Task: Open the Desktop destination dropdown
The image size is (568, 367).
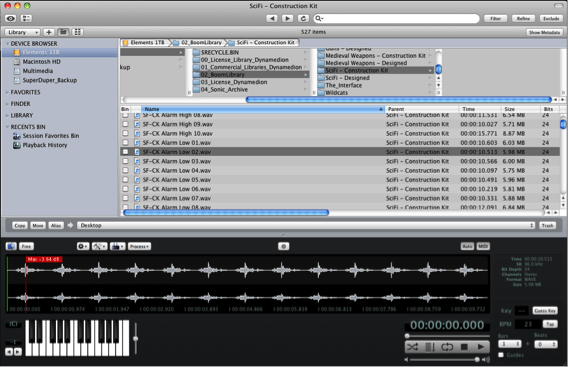Action: pos(306,225)
